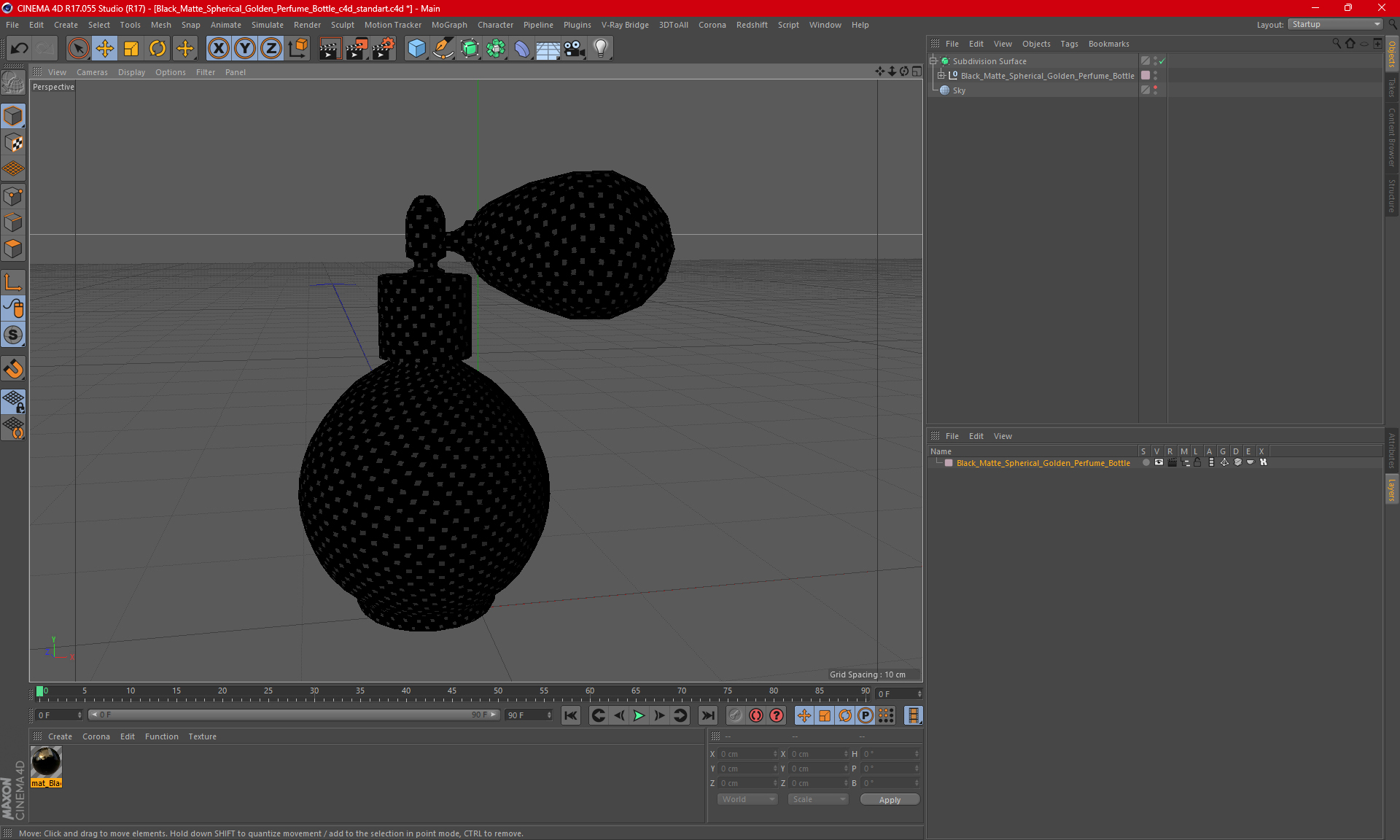Image resolution: width=1400 pixels, height=840 pixels.
Task: Select the Live Selection tool
Action: (78, 49)
